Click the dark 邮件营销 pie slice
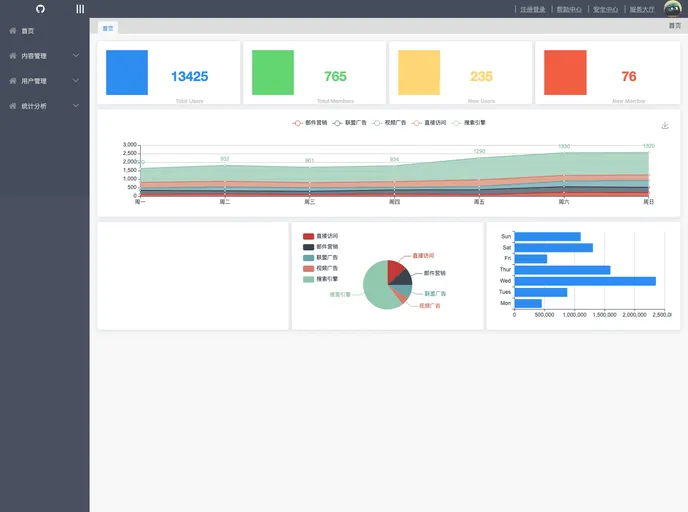The image size is (688, 512). pos(404,278)
